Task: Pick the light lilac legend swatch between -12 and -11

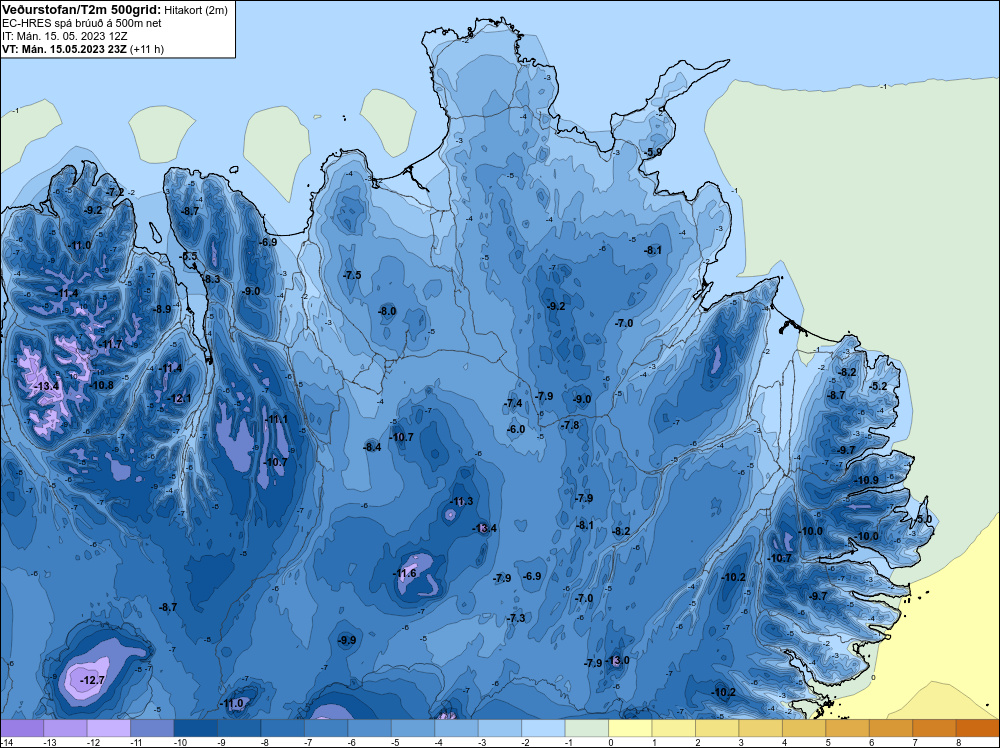Action: click(x=108, y=728)
